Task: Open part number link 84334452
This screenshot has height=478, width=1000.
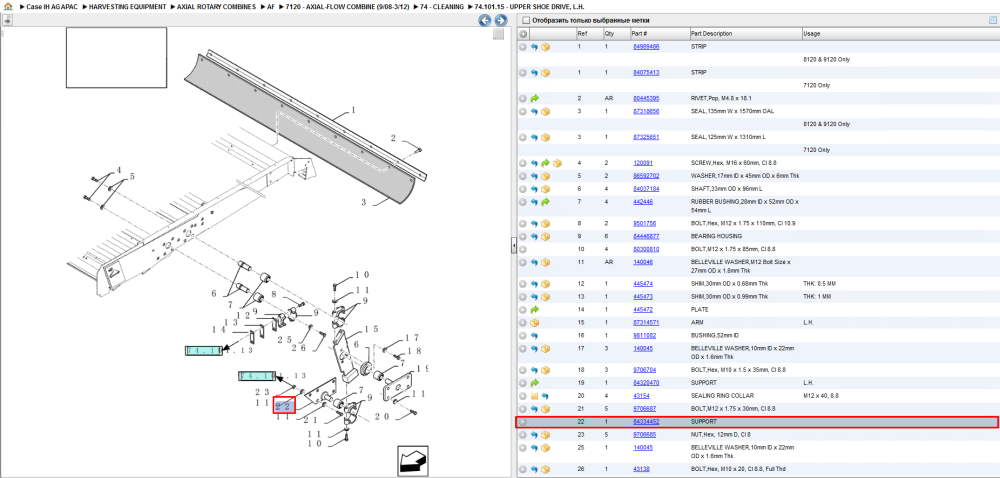Action: point(646,422)
